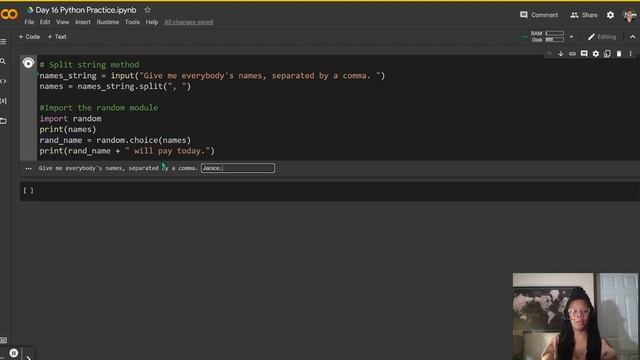
Task: Copy link to cell icon
Action: coord(572,54)
